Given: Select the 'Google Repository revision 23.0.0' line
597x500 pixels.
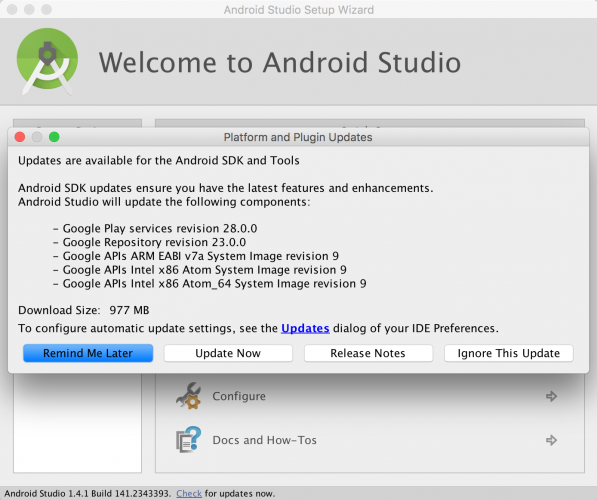Looking at the screenshot, I should tap(149, 242).
